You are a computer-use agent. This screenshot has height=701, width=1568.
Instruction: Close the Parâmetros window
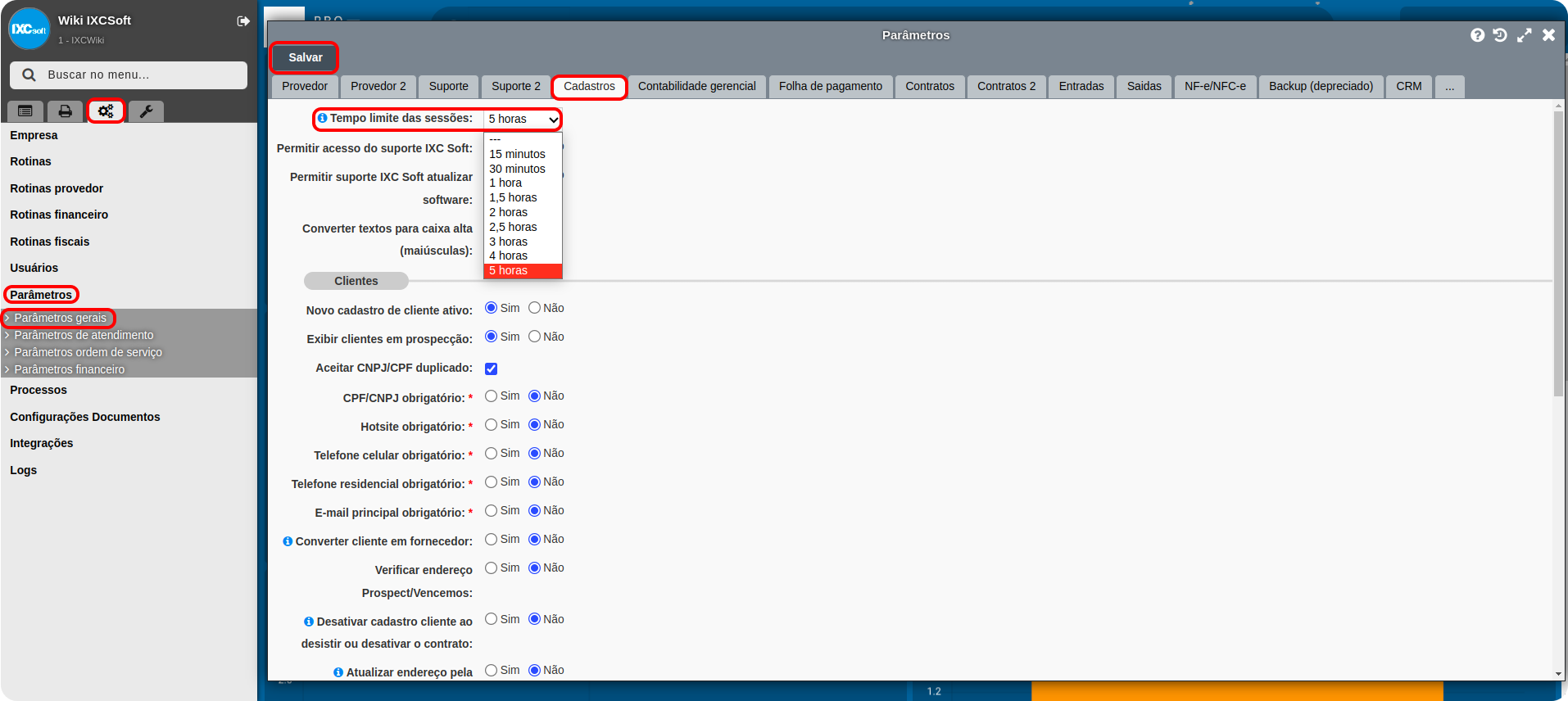(x=1548, y=35)
